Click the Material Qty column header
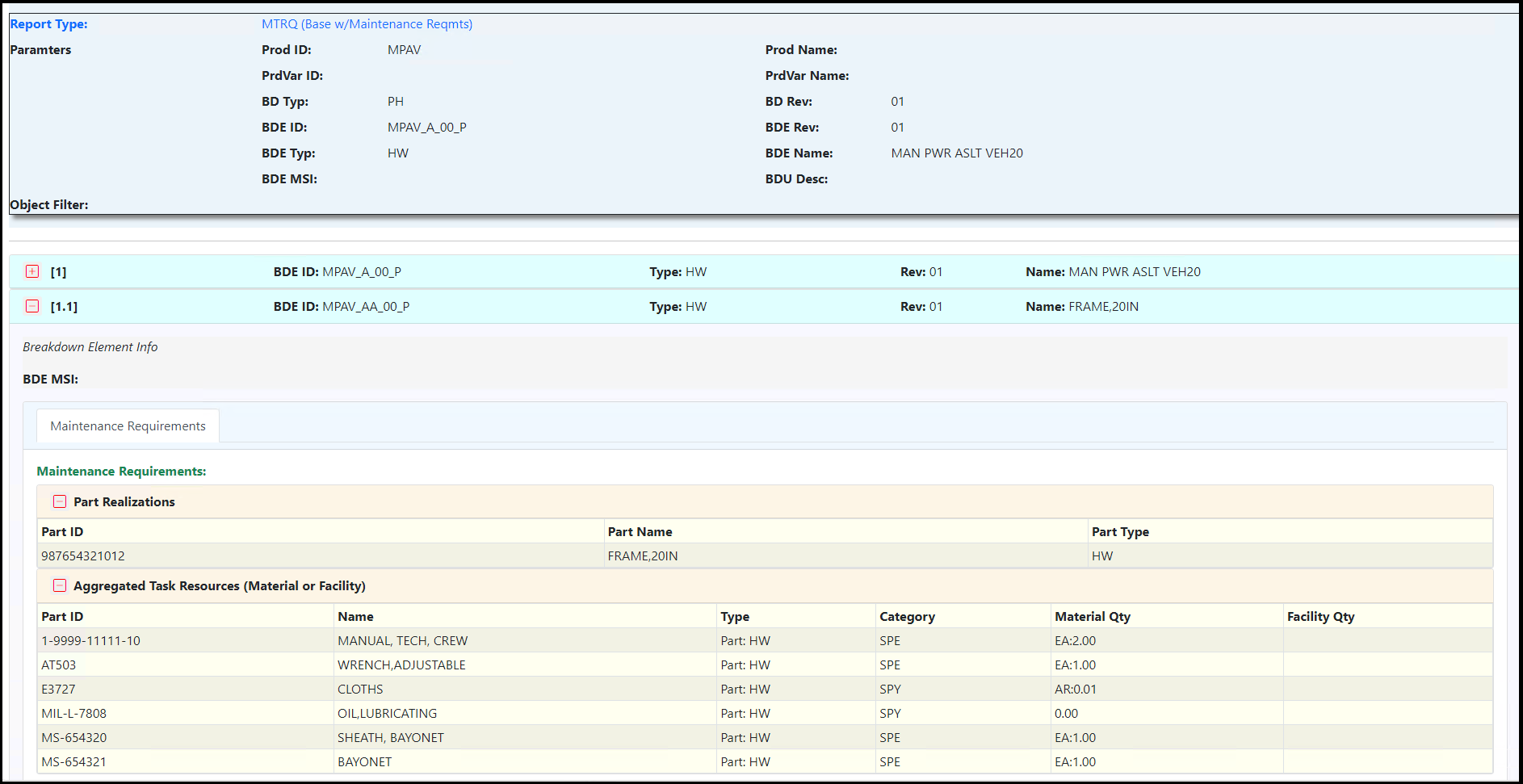1523x784 pixels. click(1093, 615)
